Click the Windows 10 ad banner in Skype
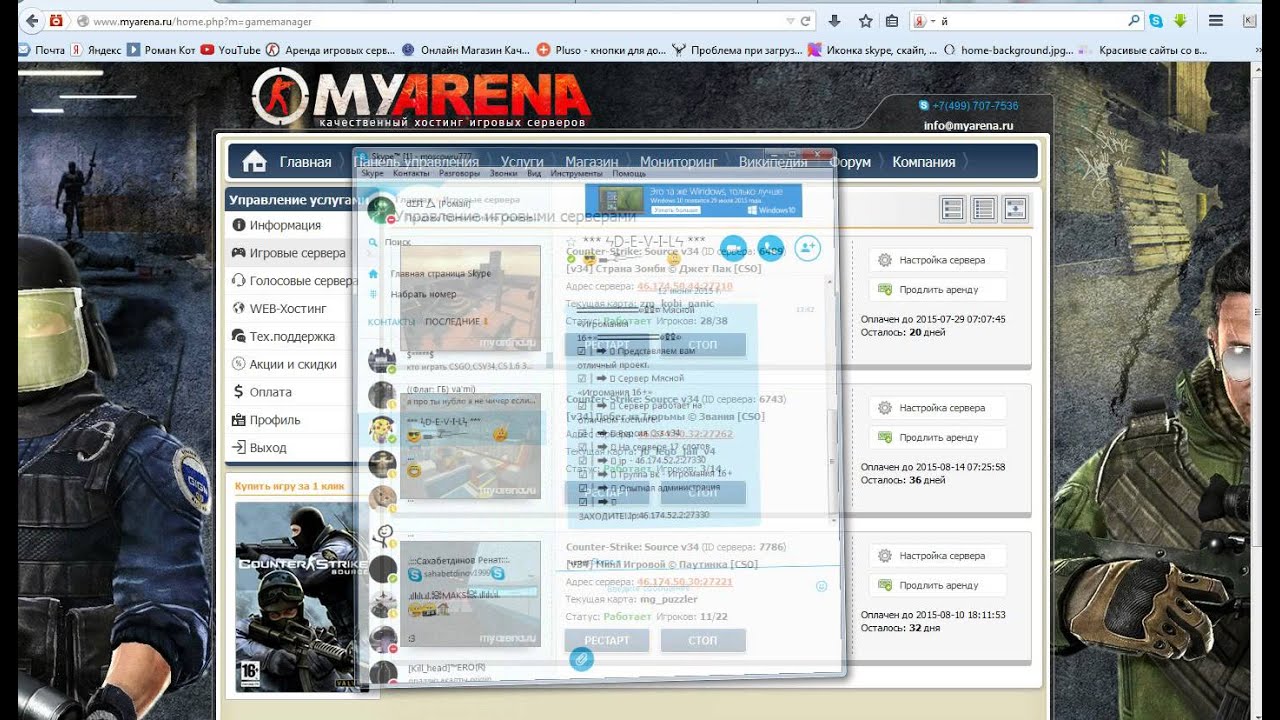The image size is (1280, 720). 693,200
